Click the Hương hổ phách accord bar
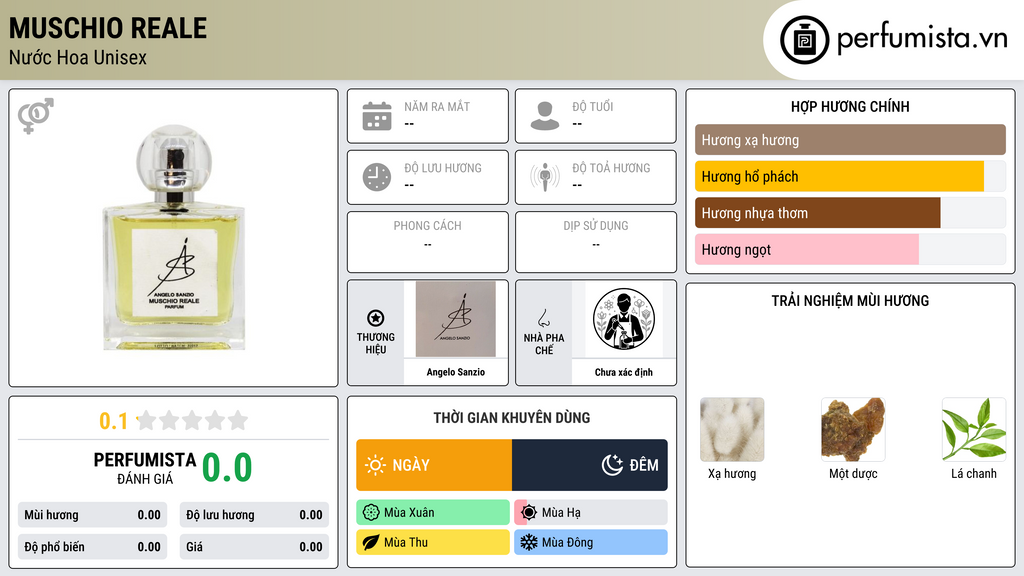The width and height of the screenshot is (1024, 576). coord(850,176)
